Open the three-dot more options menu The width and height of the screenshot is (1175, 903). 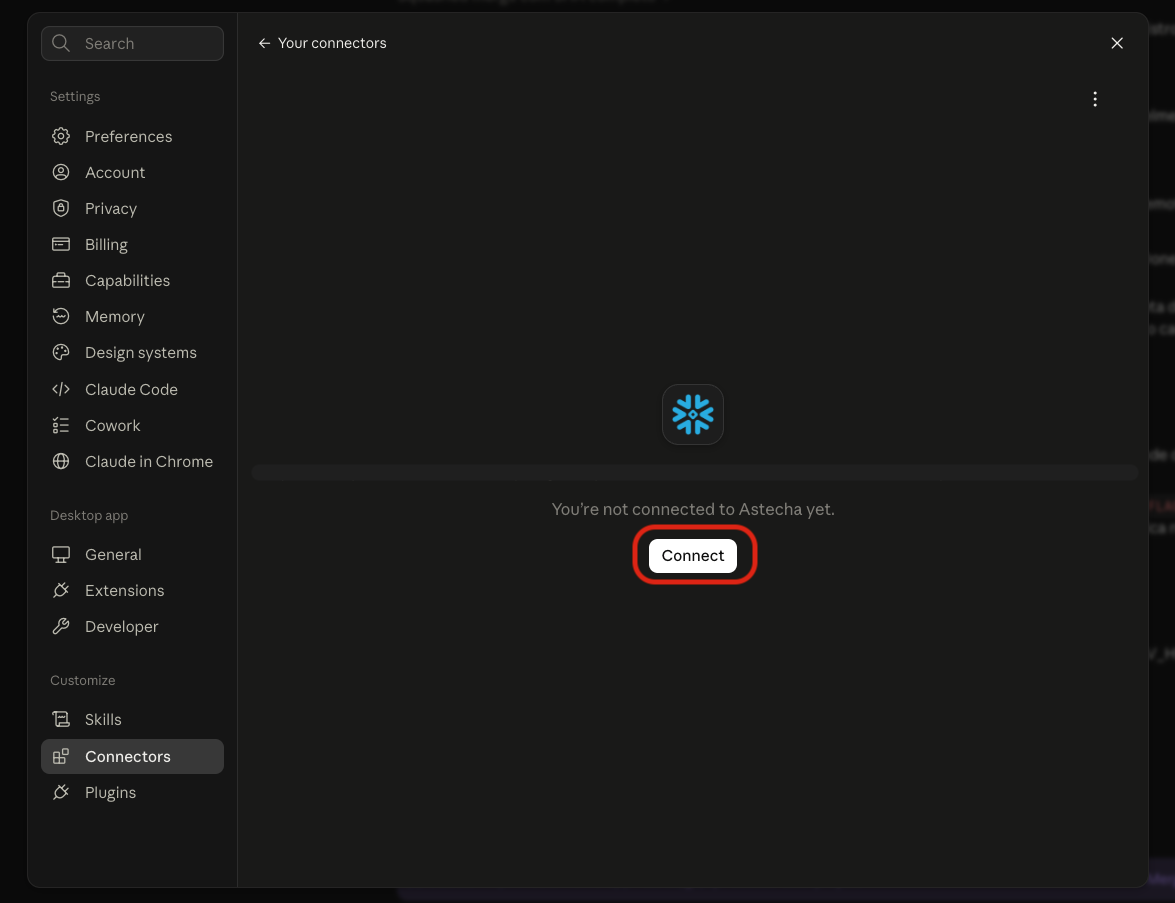pos(1095,100)
